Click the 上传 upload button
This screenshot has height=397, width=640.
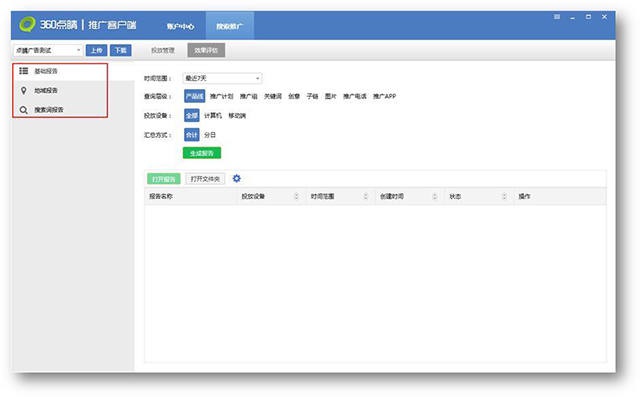click(96, 50)
